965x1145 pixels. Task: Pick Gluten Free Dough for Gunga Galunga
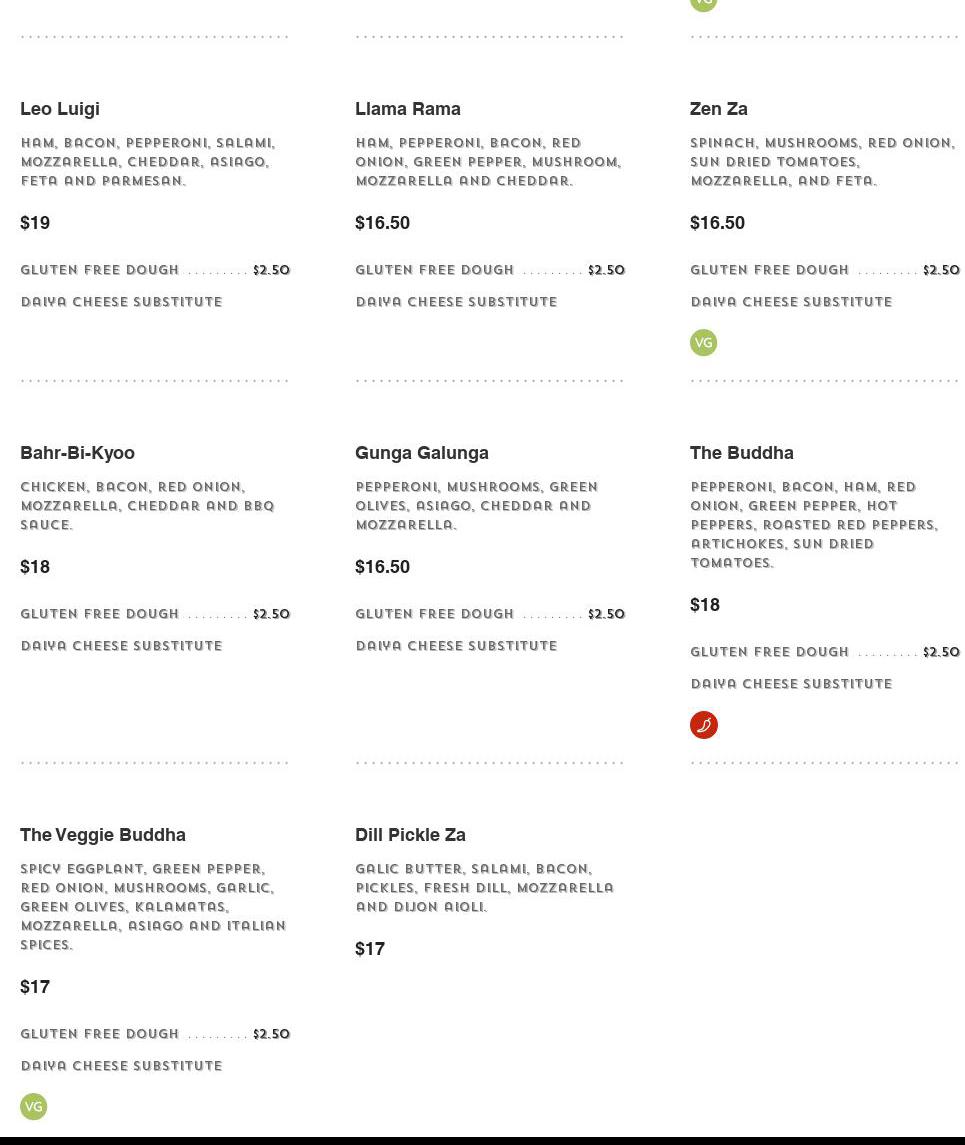[435, 614]
